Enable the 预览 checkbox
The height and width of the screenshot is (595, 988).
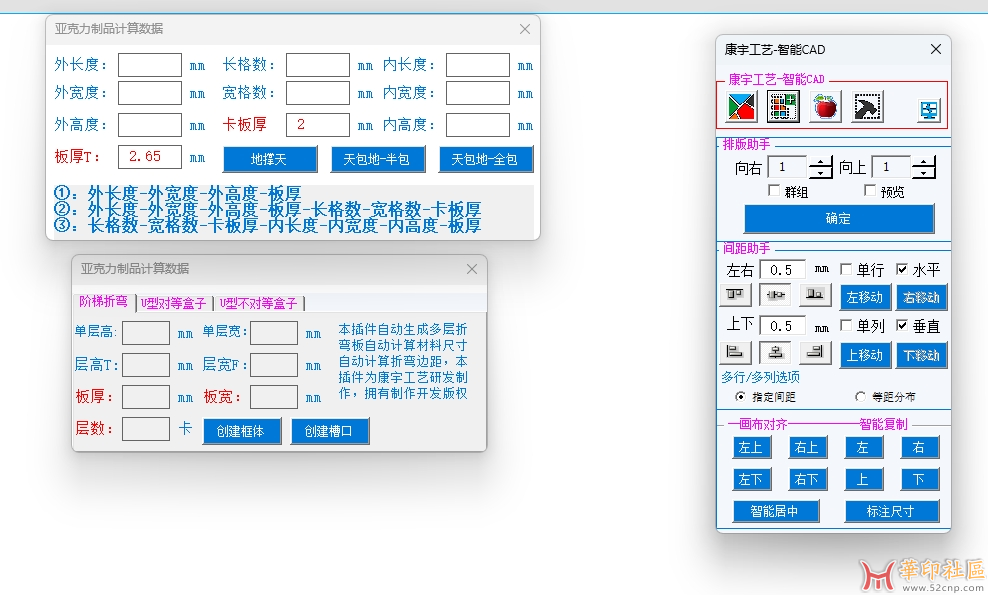(x=870, y=190)
